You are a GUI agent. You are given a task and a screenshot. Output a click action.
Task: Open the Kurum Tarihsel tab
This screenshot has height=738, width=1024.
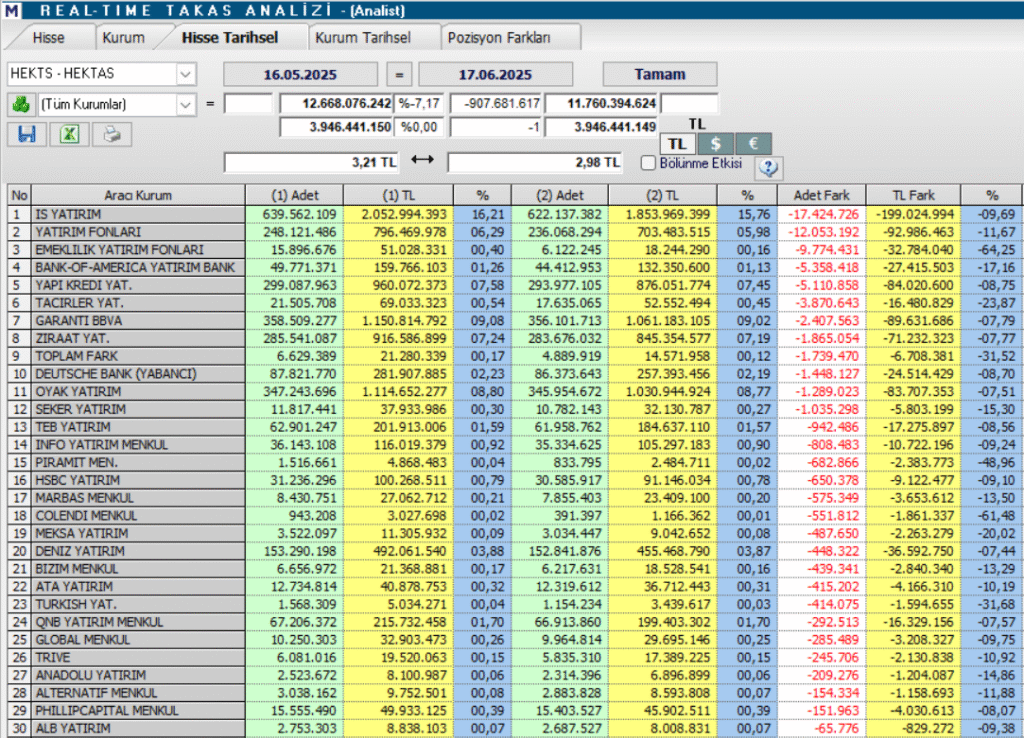click(363, 38)
